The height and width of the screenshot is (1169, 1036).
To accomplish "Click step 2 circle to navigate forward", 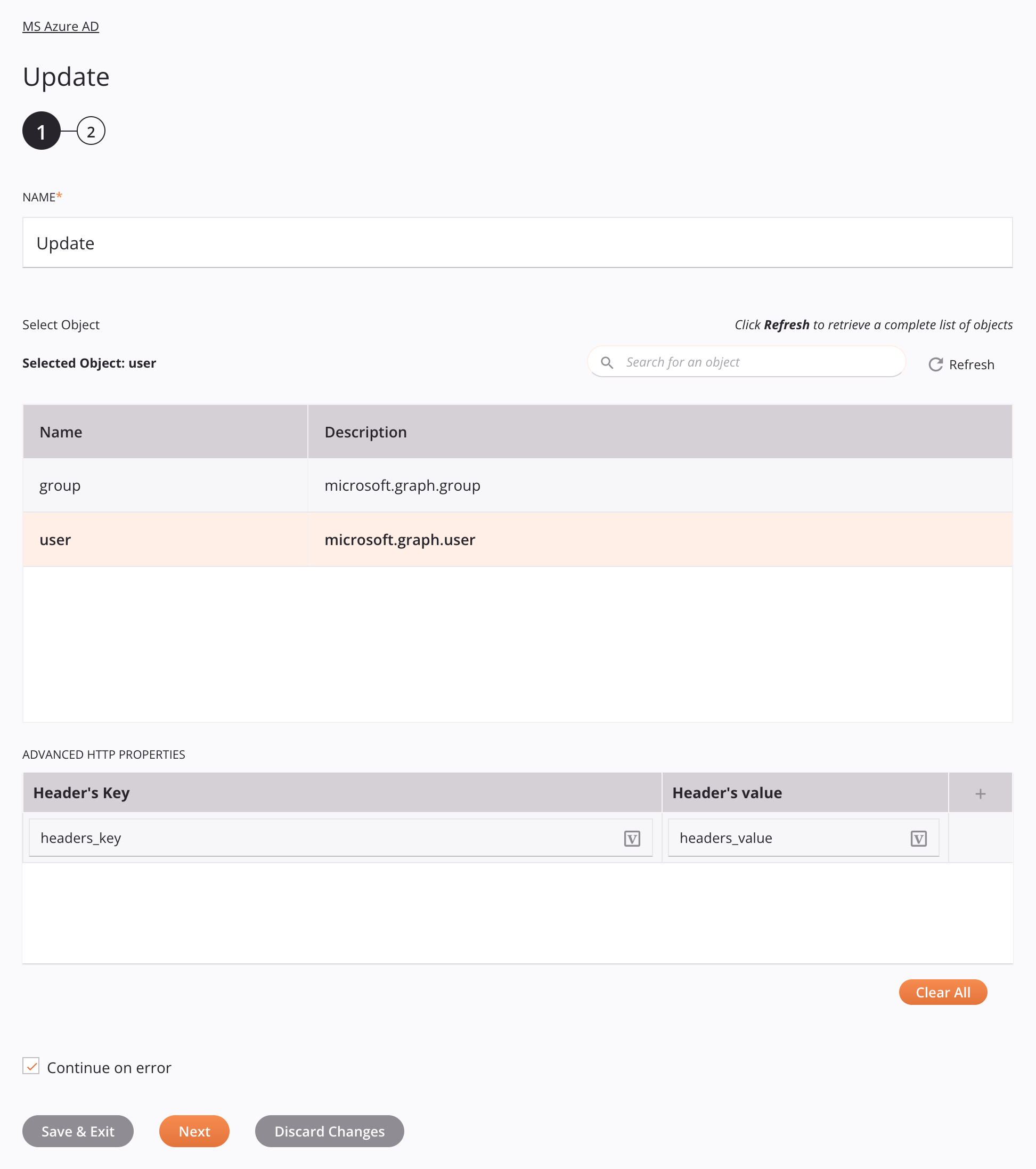I will (x=91, y=131).
